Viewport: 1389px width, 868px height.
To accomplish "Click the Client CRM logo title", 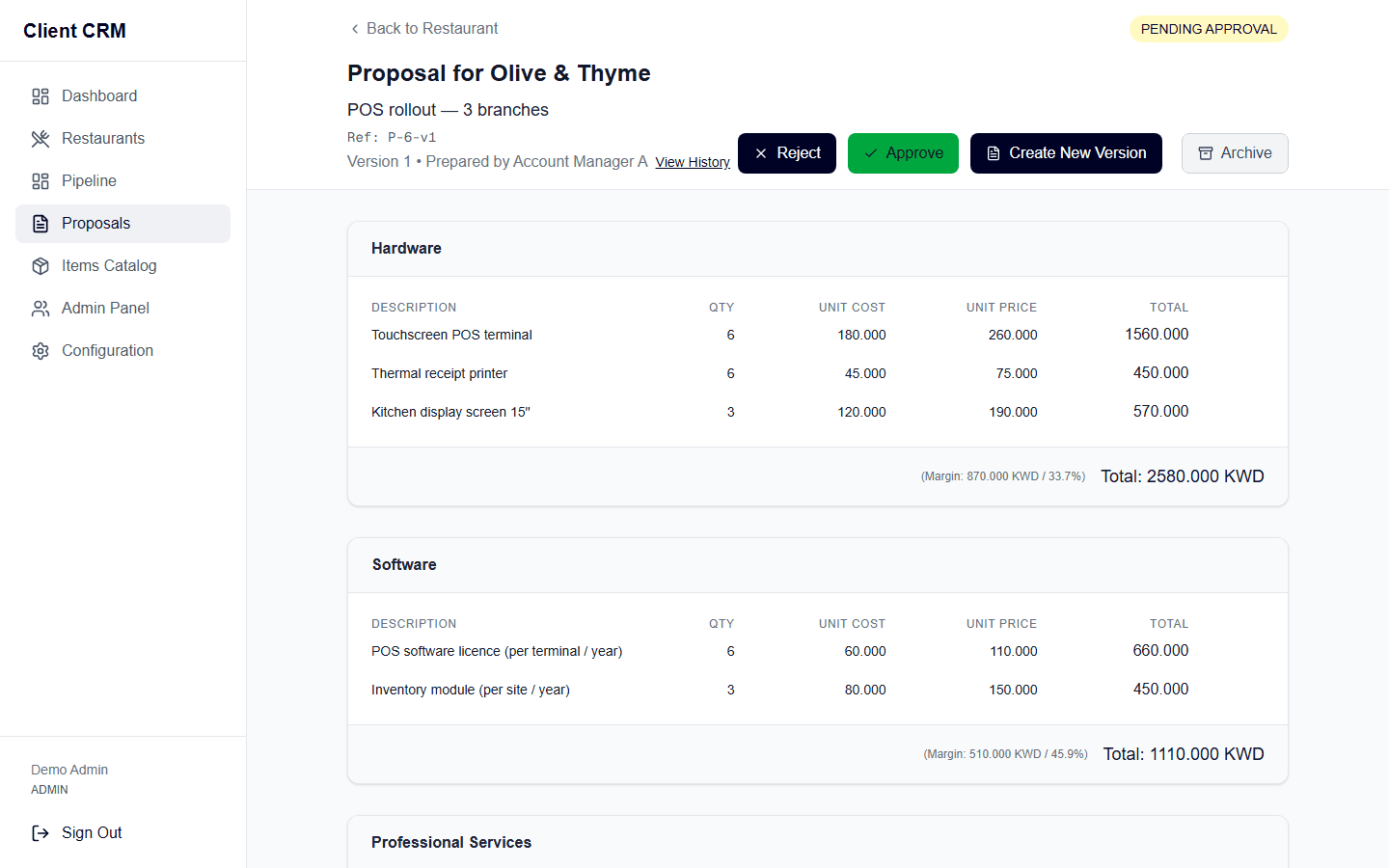I will 74,31.
